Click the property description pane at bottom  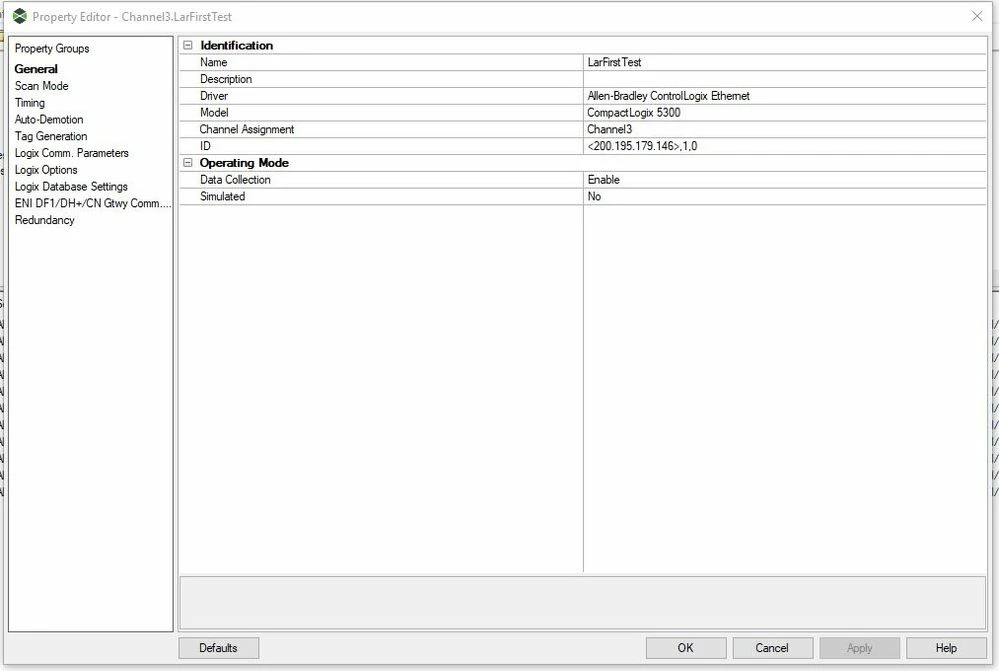click(x=582, y=603)
